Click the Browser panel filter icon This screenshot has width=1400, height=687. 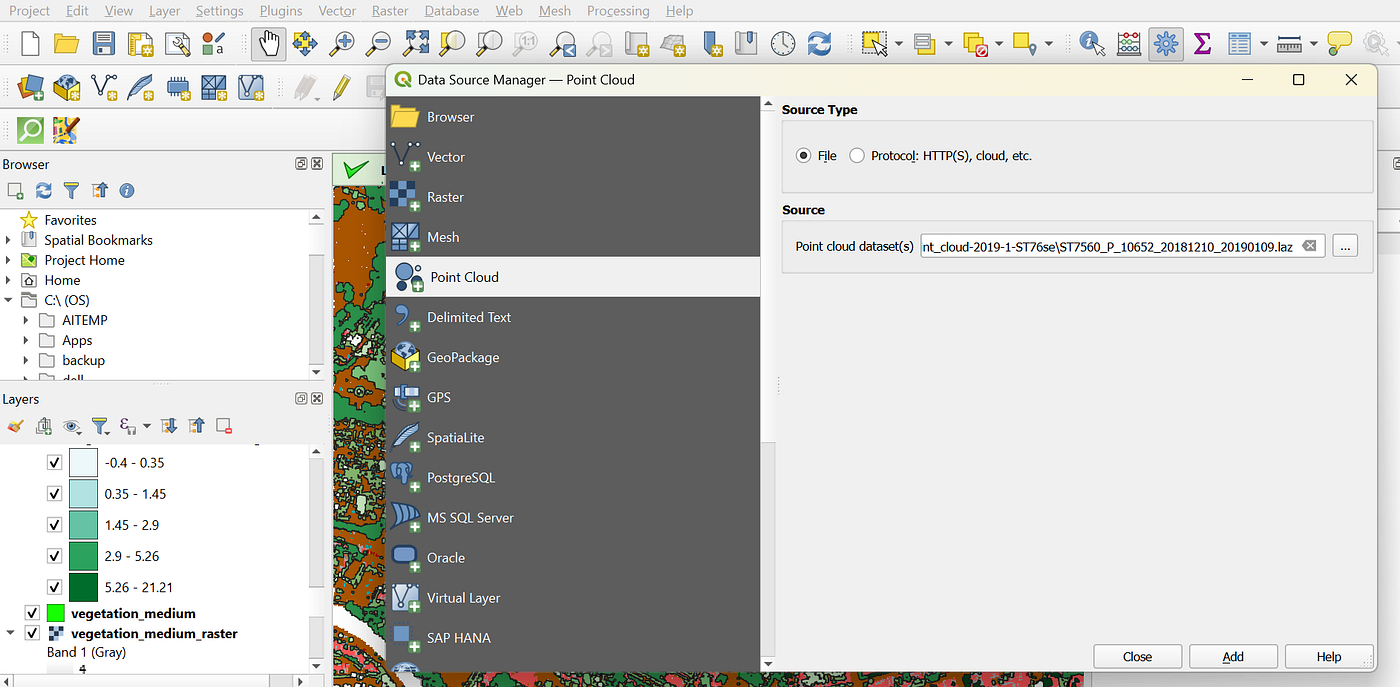[x=71, y=190]
